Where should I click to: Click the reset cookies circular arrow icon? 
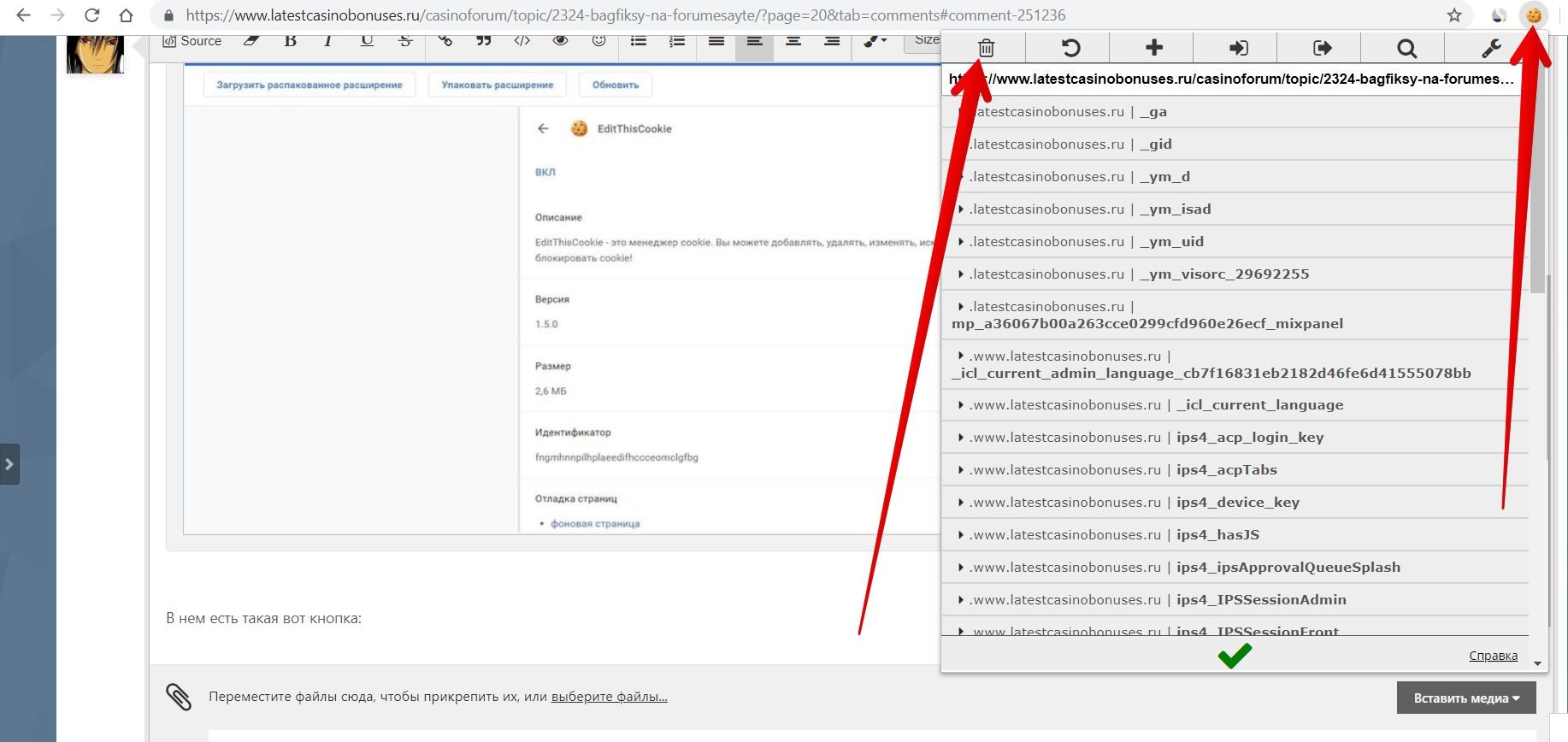(1070, 48)
